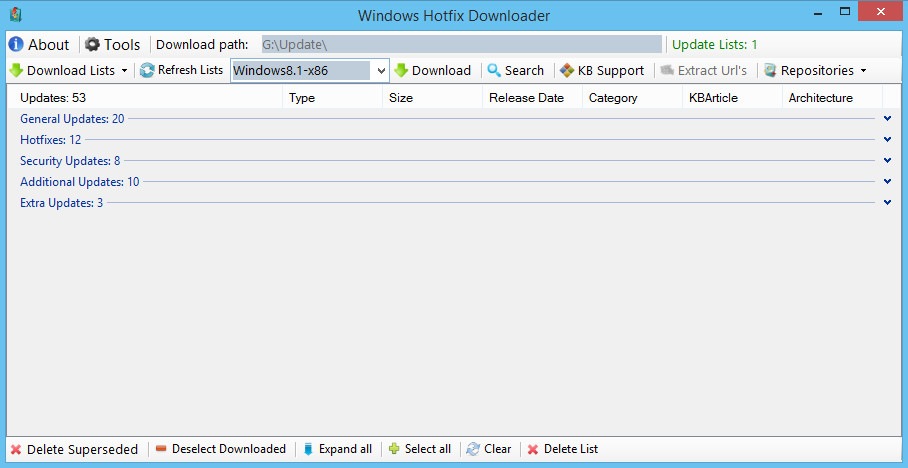This screenshot has width=908, height=468.
Task: Click the Delete List red X icon
Action: tap(533, 449)
